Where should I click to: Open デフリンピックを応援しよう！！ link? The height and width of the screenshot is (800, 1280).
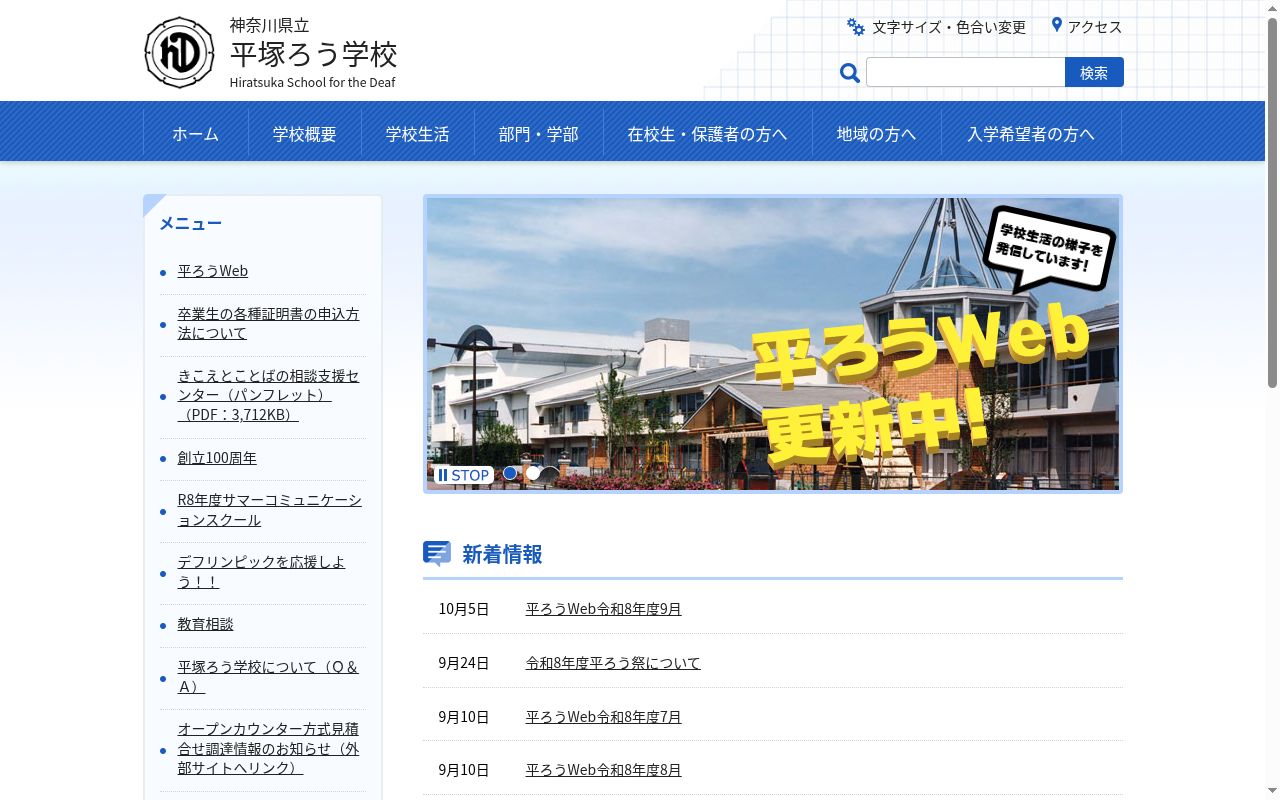[x=261, y=572]
